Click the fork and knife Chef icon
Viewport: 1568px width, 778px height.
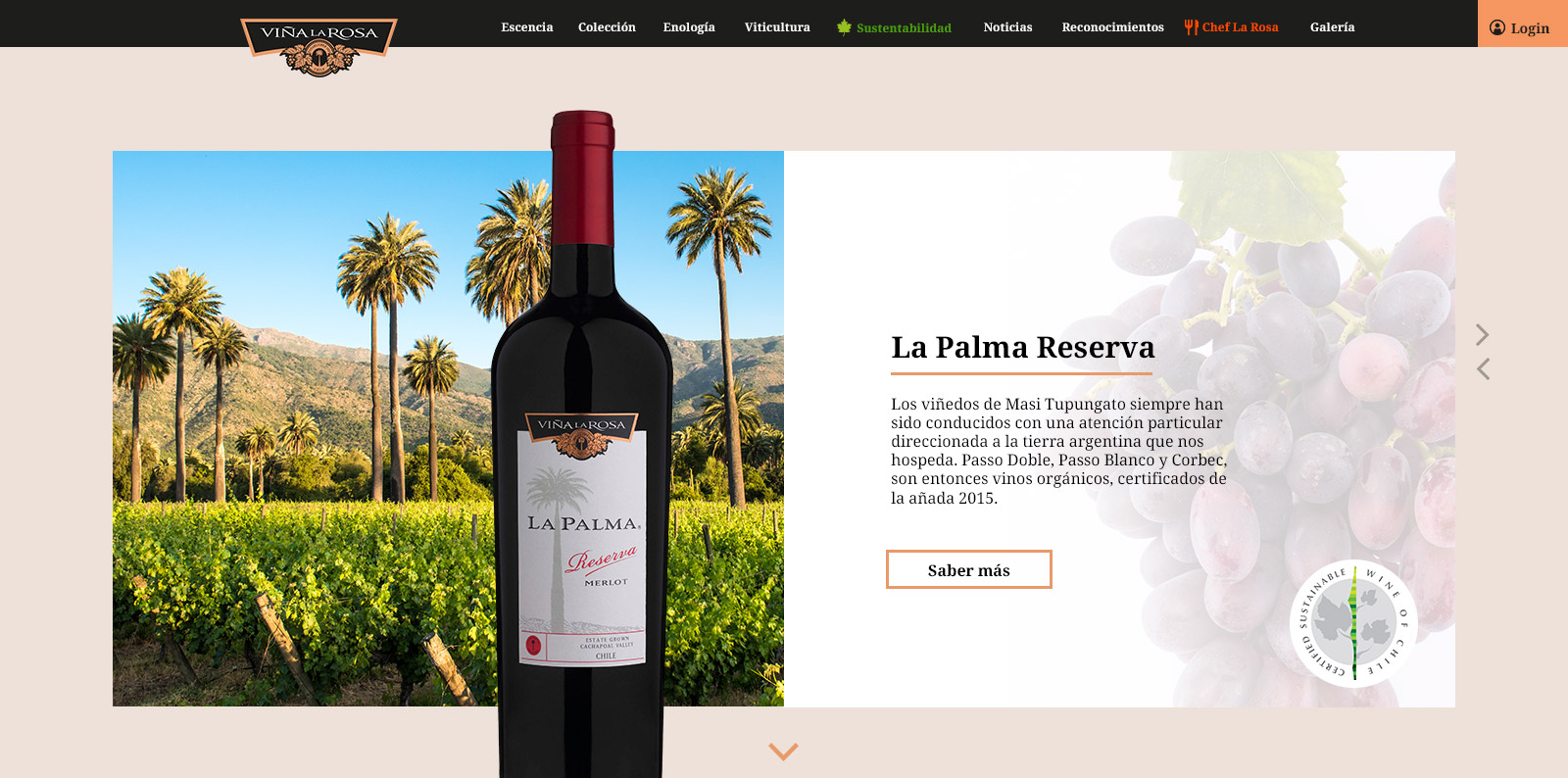coord(1191,26)
